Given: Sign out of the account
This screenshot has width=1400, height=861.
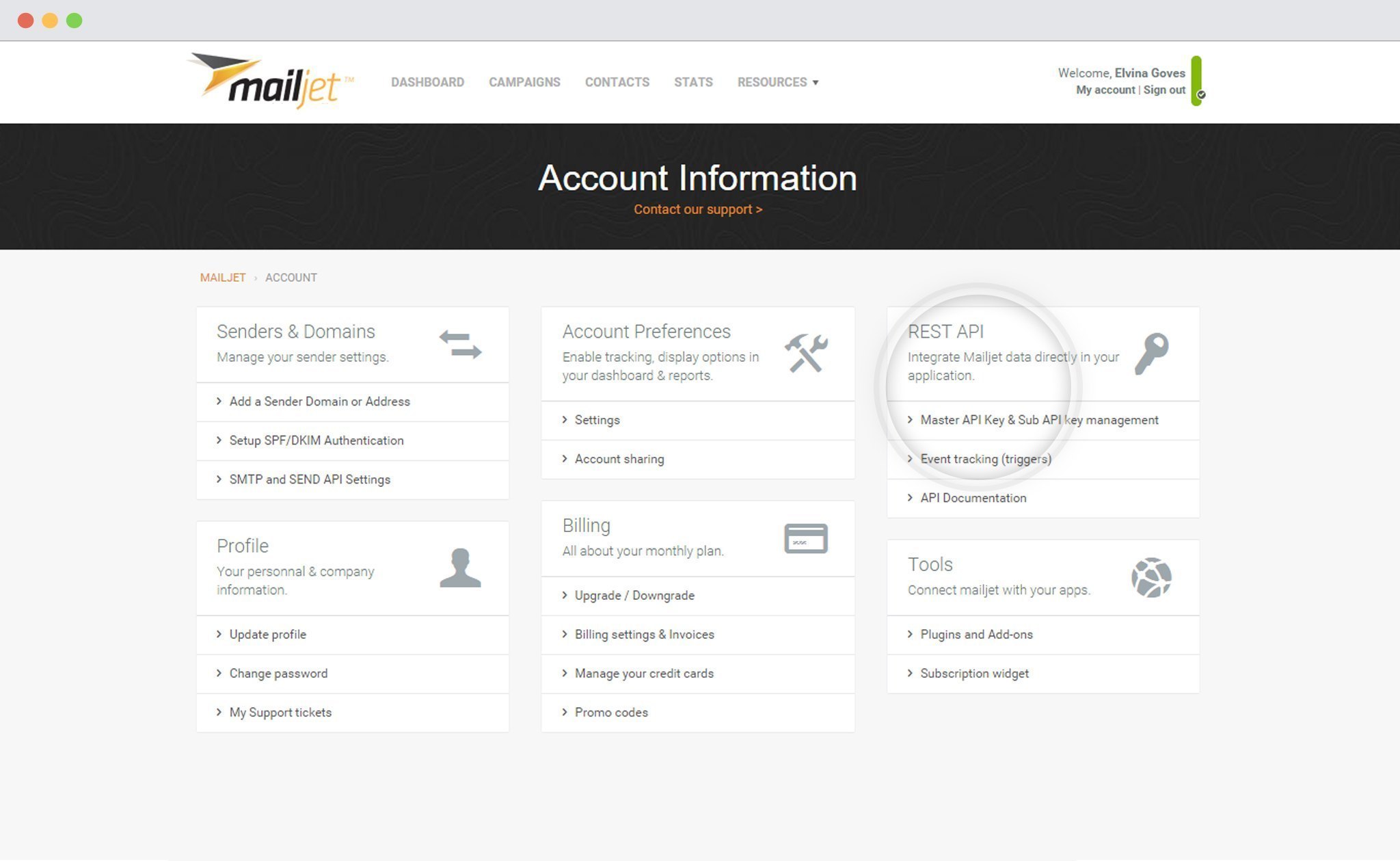Looking at the screenshot, I should pyautogui.click(x=1164, y=90).
